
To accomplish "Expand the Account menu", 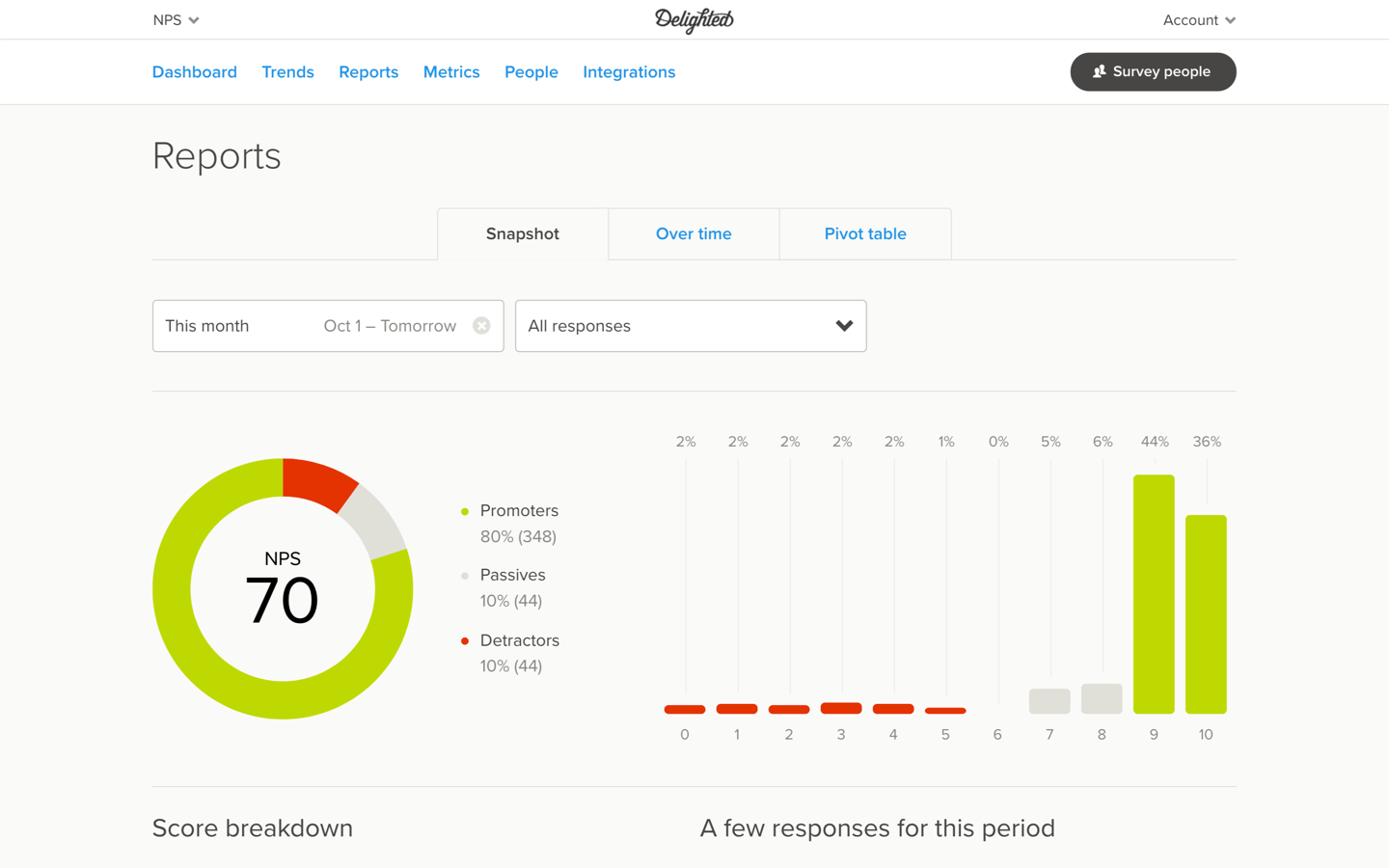I will pyautogui.click(x=1199, y=19).
